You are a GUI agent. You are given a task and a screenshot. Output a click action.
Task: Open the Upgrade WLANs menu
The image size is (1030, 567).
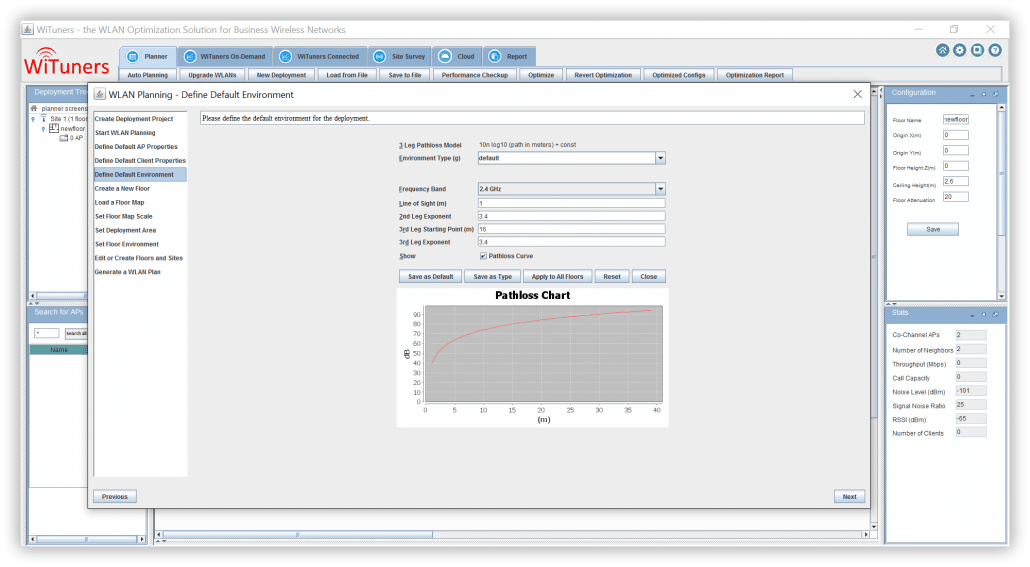click(212, 75)
